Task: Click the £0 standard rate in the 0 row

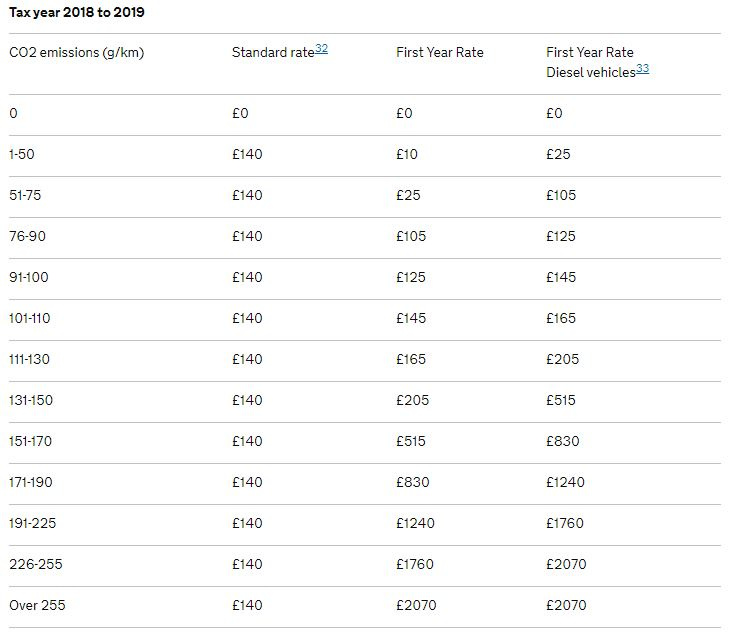Action: click(240, 113)
